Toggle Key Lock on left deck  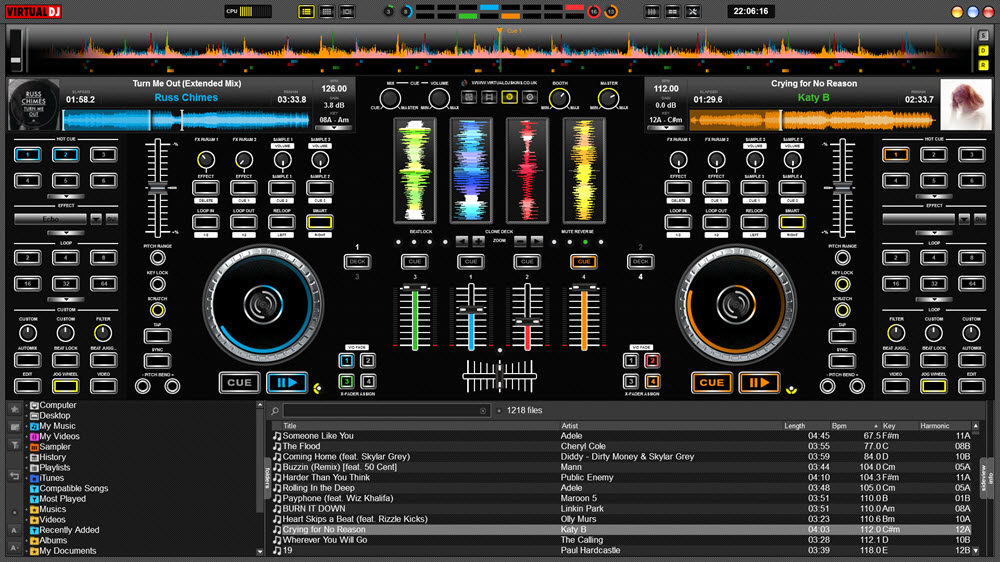(158, 284)
